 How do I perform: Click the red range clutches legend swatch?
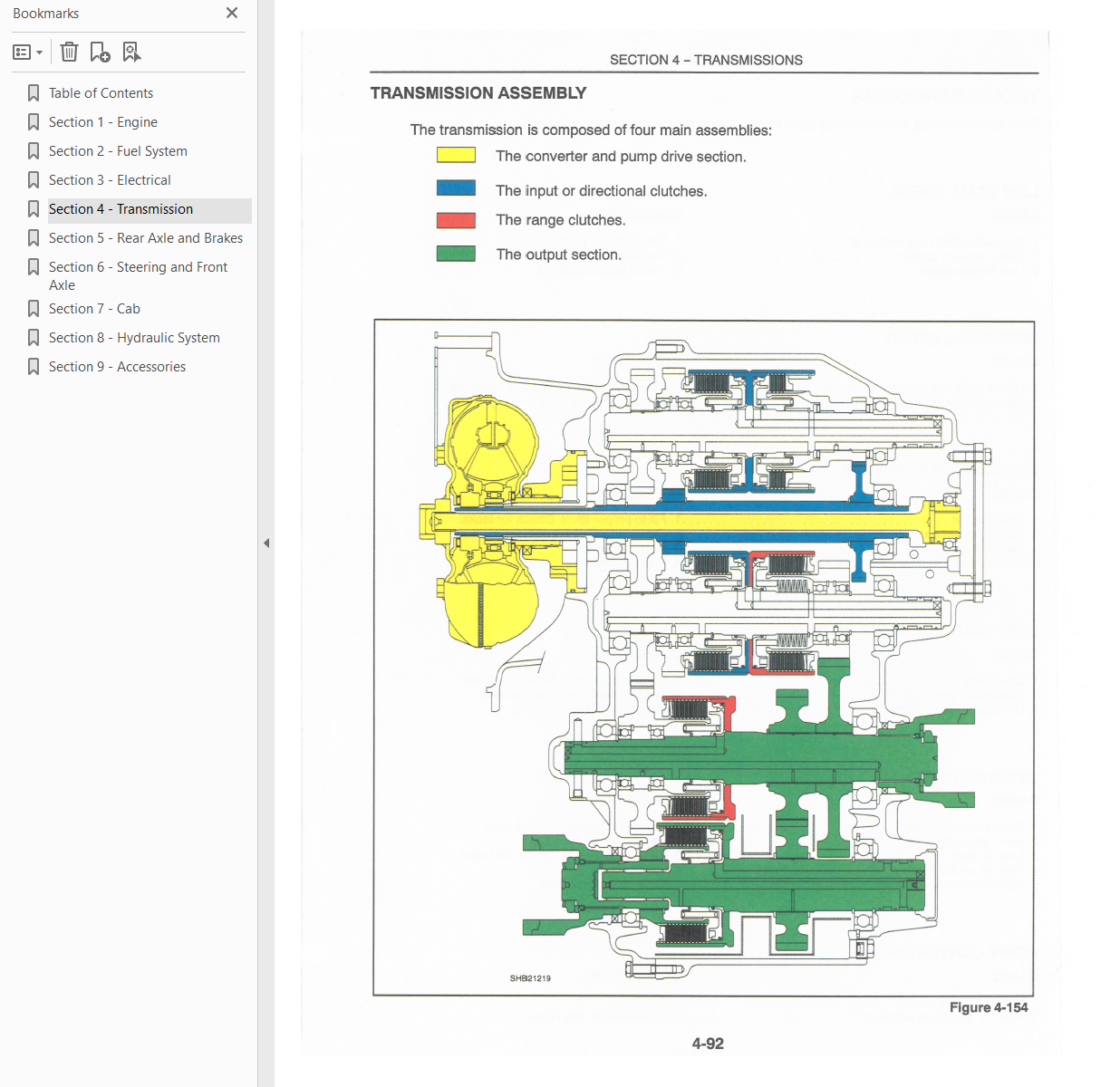click(x=456, y=220)
